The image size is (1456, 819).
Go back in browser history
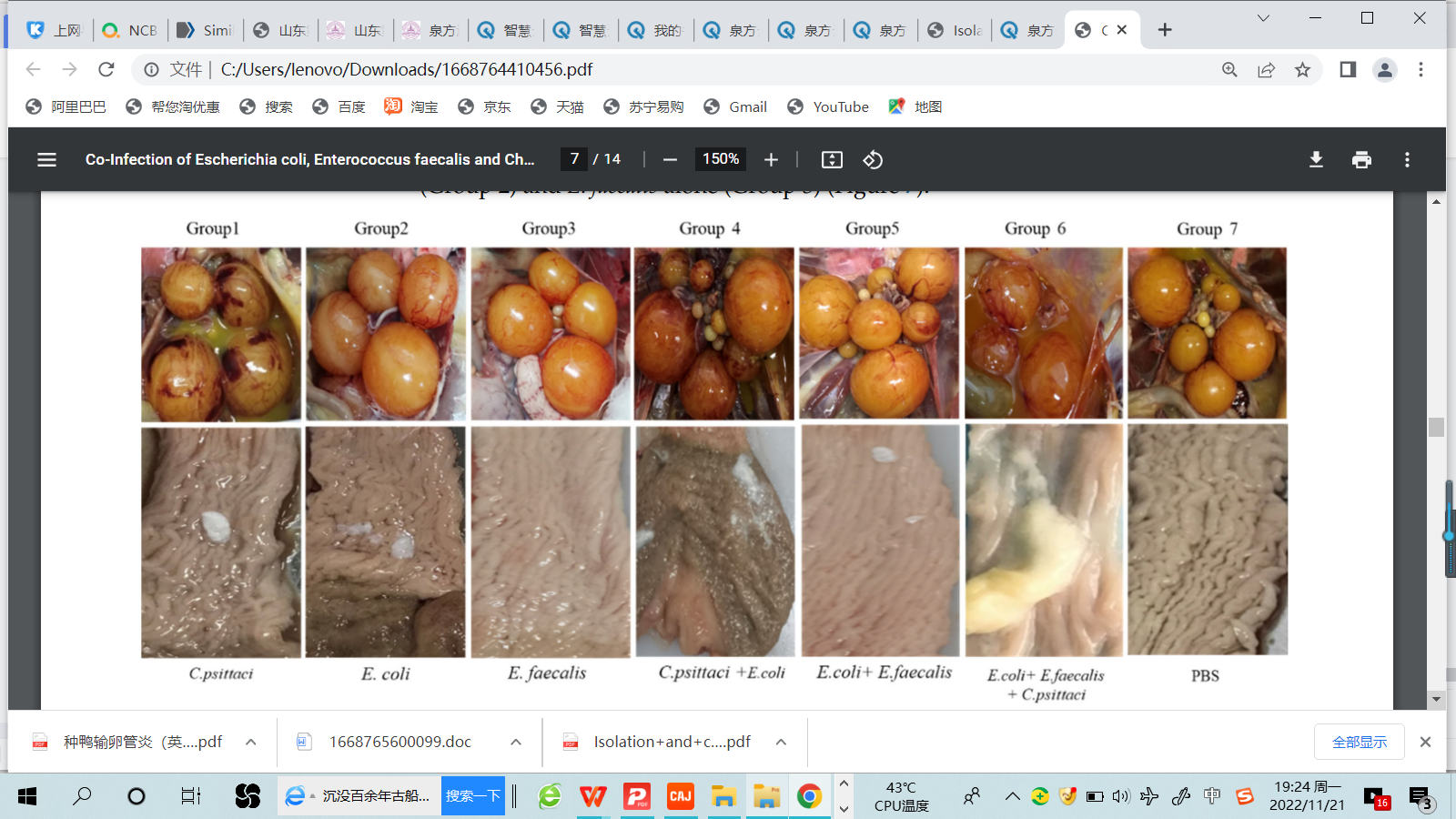tap(34, 69)
